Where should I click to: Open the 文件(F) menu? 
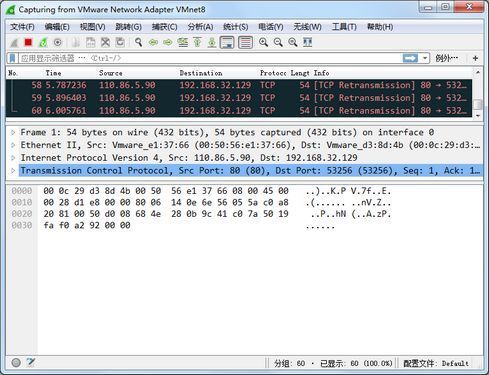[x=22, y=27]
